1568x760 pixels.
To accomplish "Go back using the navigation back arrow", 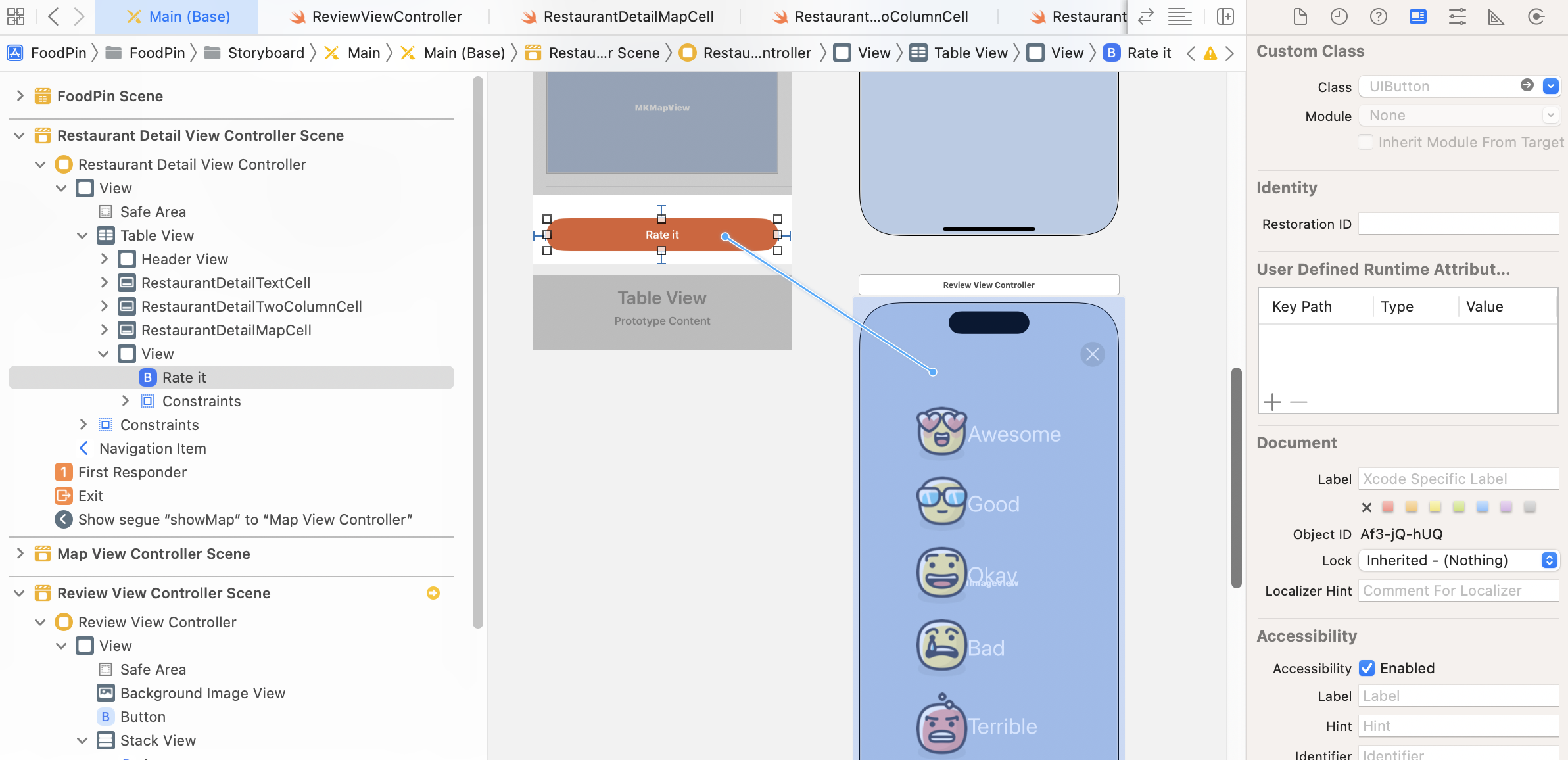I will [x=54, y=16].
